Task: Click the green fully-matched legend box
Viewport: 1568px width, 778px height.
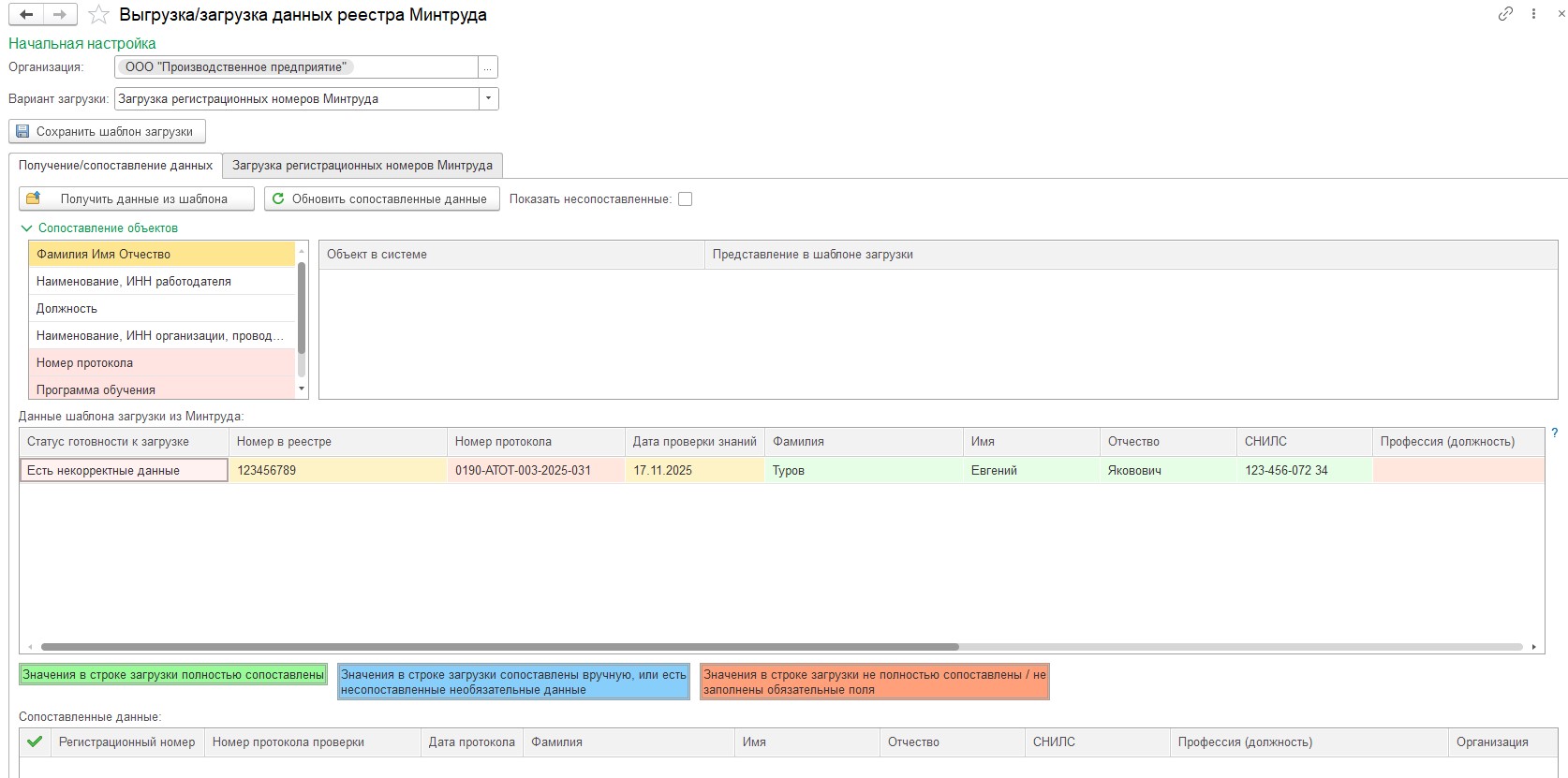Action: pyautogui.click(x=173, y=675)
